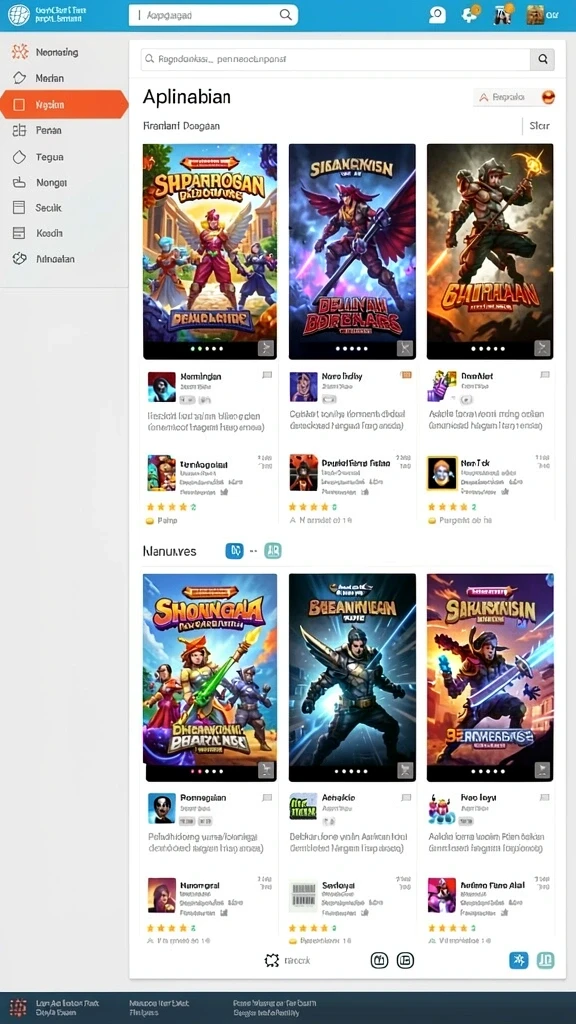Open the dark knight banner in bottom row

click(x=352, y=677)
